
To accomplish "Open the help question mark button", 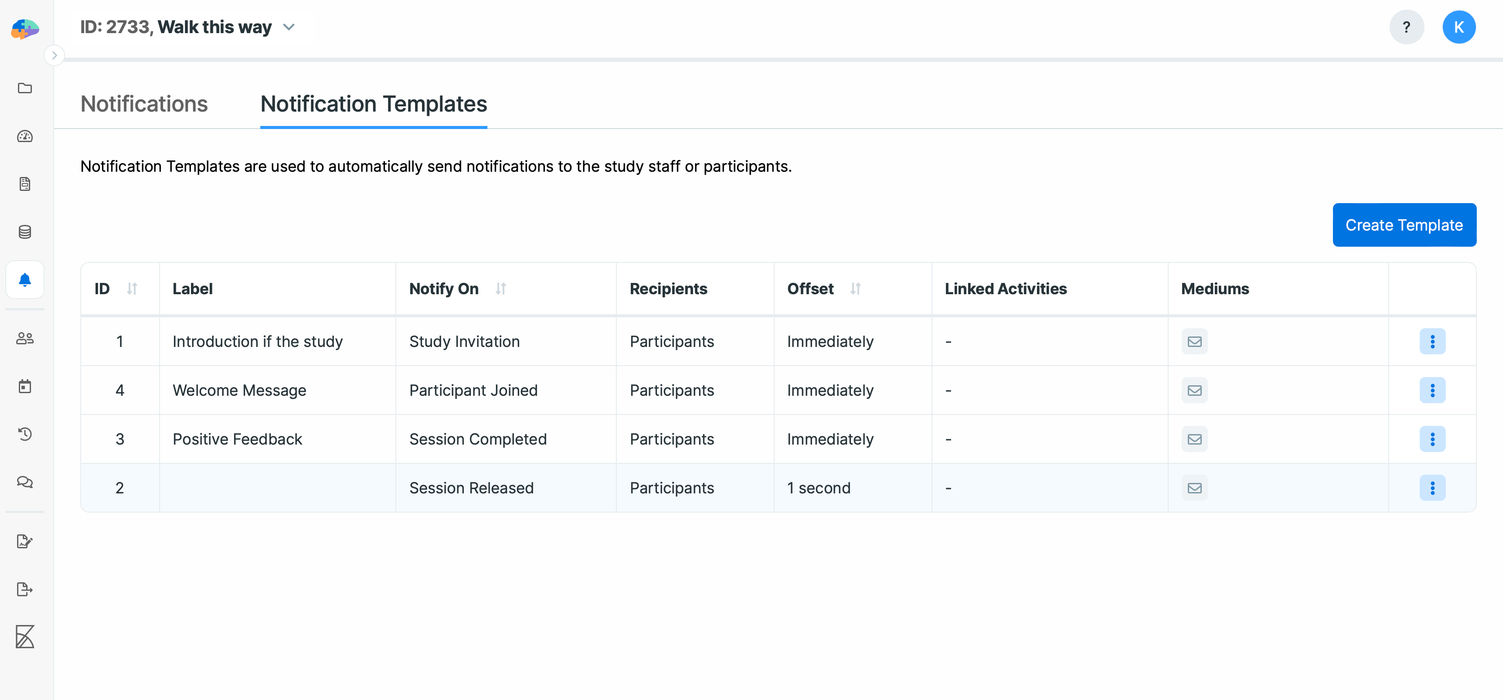I will pos(1407,27).
